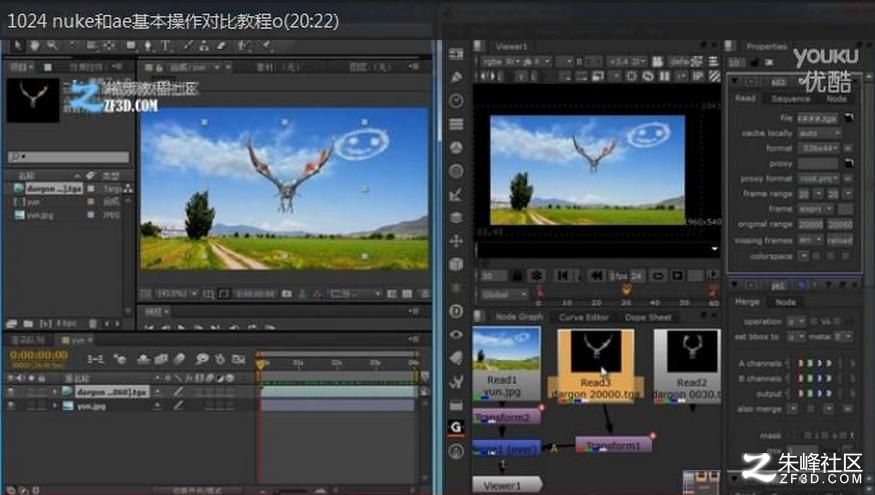Open Nuke Merge nodes layers icon
875x495 pixels.
pyautogui.click(x=456, y=218)
